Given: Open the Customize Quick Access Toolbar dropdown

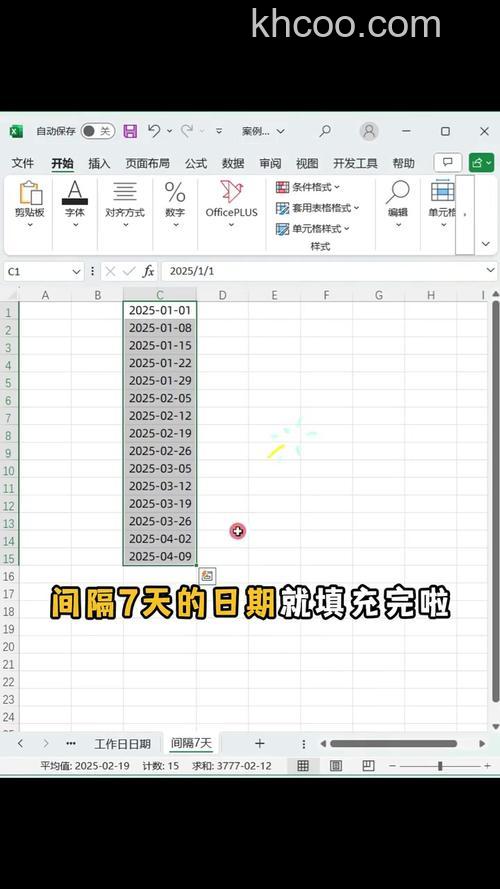Looking at the screenshot, I should pos(219,132).
